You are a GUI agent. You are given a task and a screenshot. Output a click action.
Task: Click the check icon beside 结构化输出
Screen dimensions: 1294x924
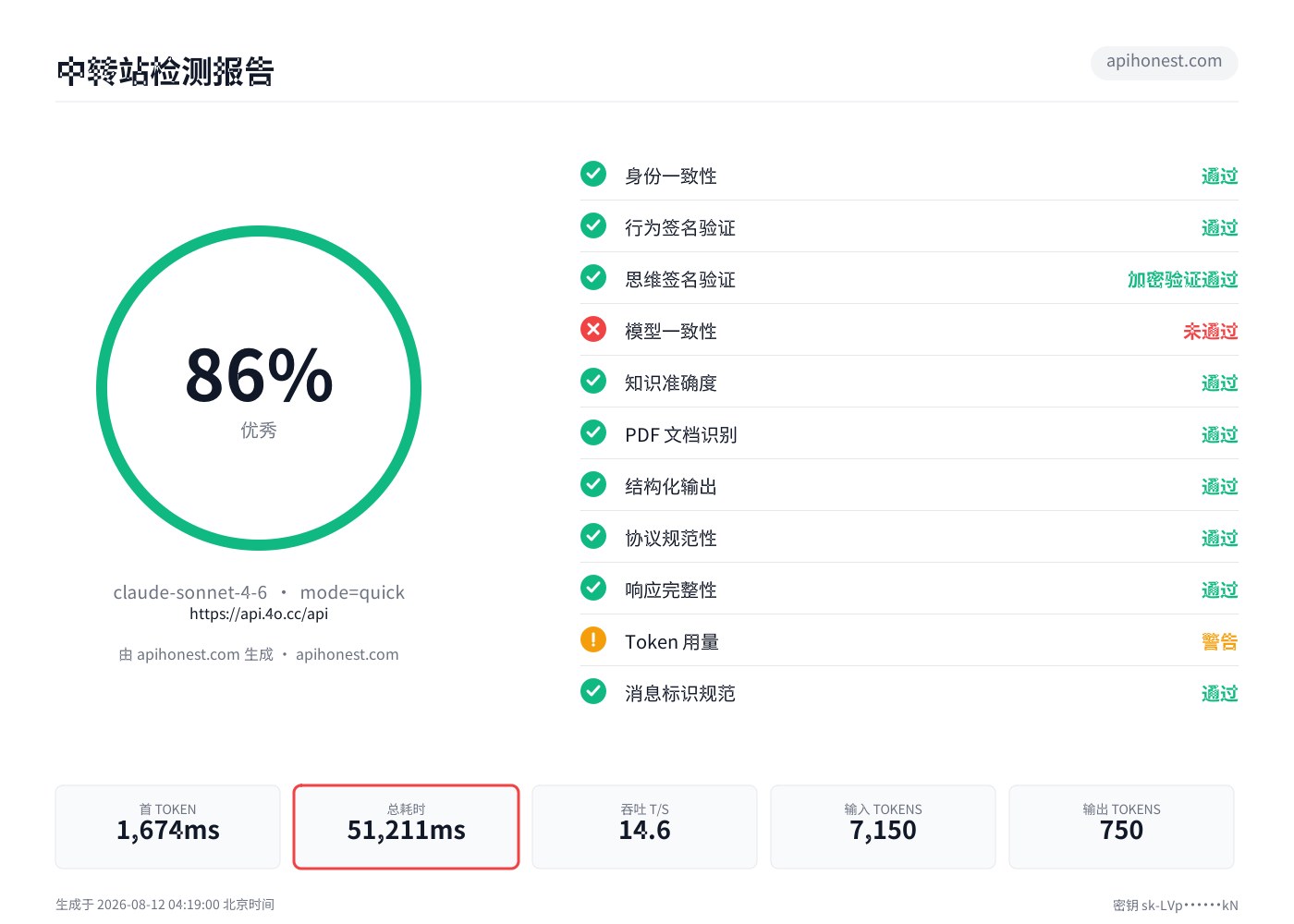593,484
